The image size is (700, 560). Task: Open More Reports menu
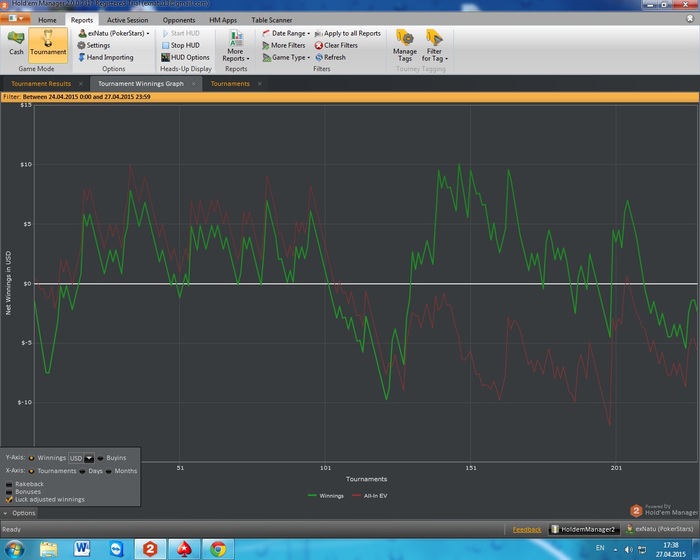(x=236, y=46)
